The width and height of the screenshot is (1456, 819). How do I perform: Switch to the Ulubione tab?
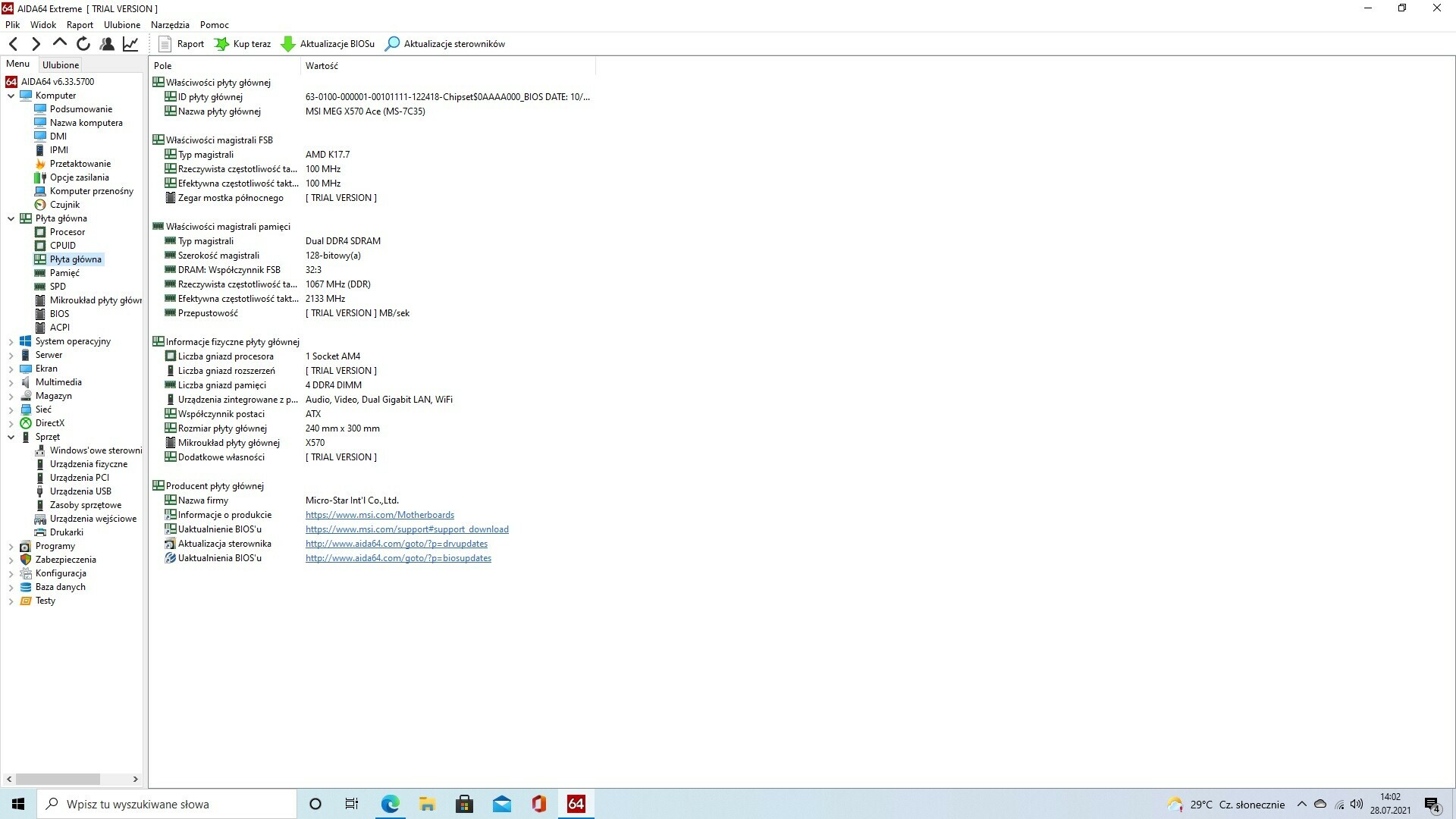tap(61, 65)
